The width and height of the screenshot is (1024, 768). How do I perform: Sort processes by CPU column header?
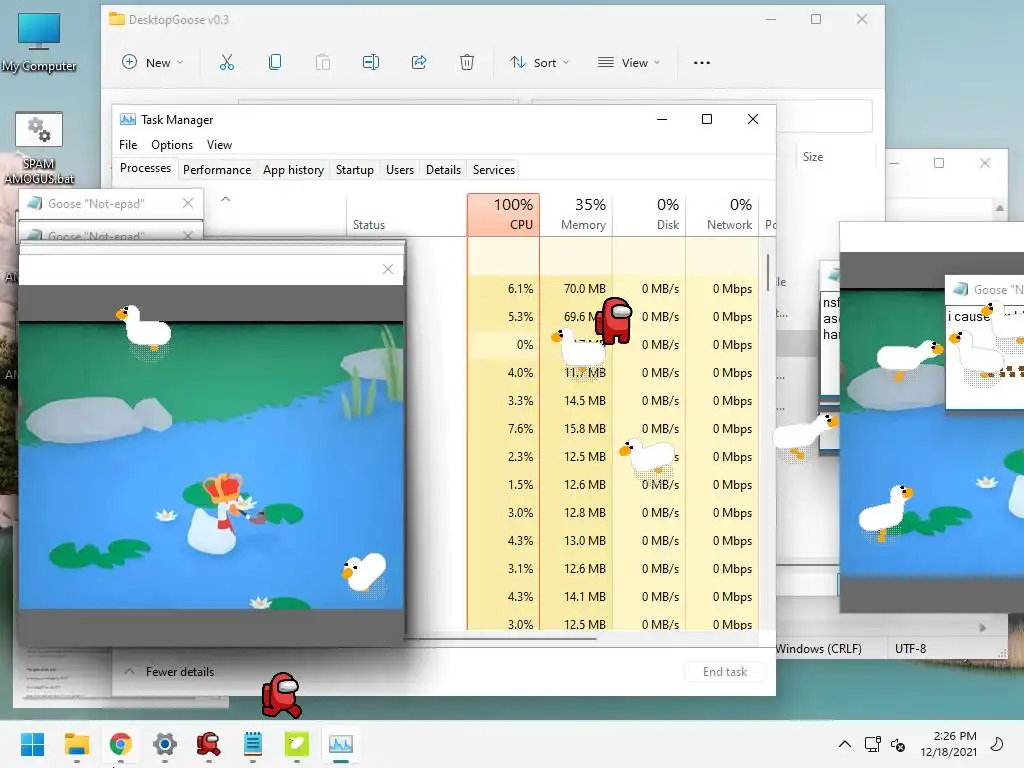[504, 215]
